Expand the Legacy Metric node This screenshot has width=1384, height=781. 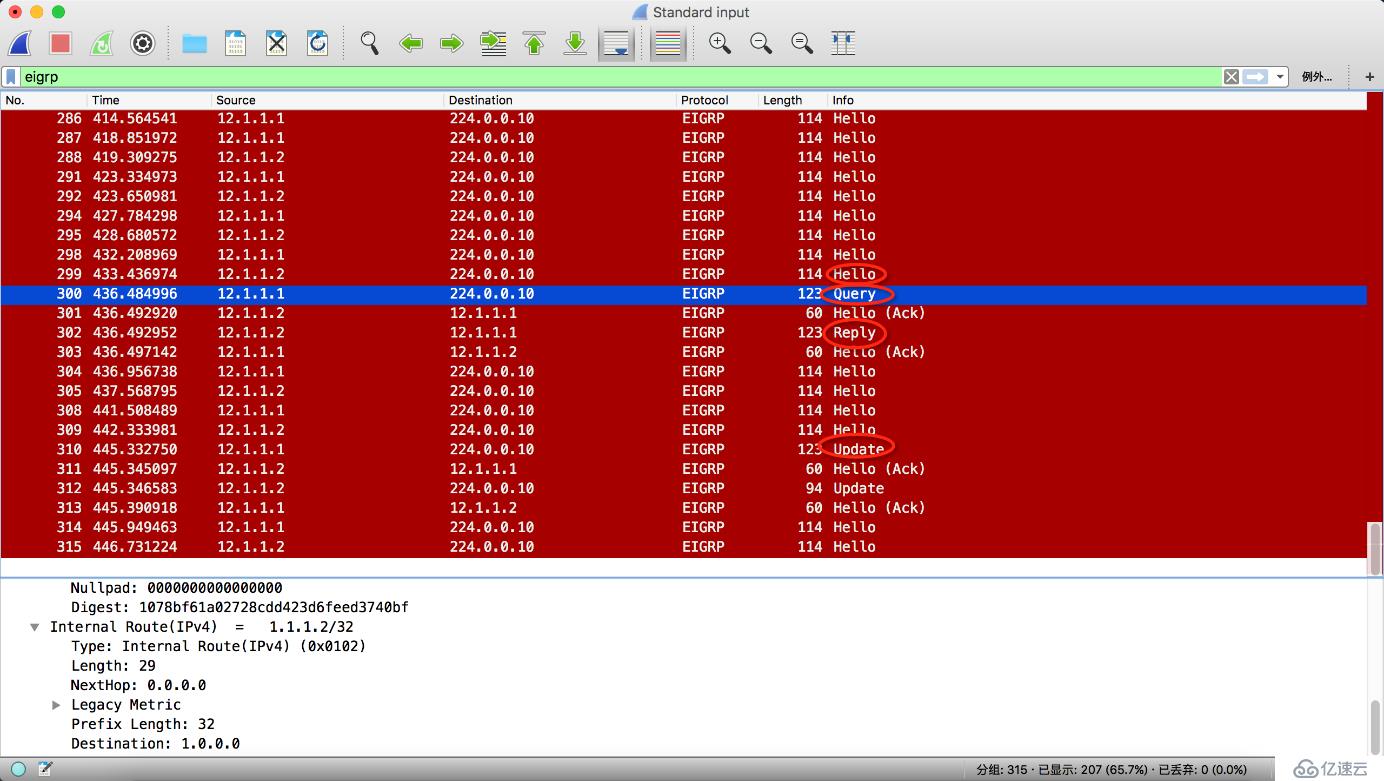56,705
